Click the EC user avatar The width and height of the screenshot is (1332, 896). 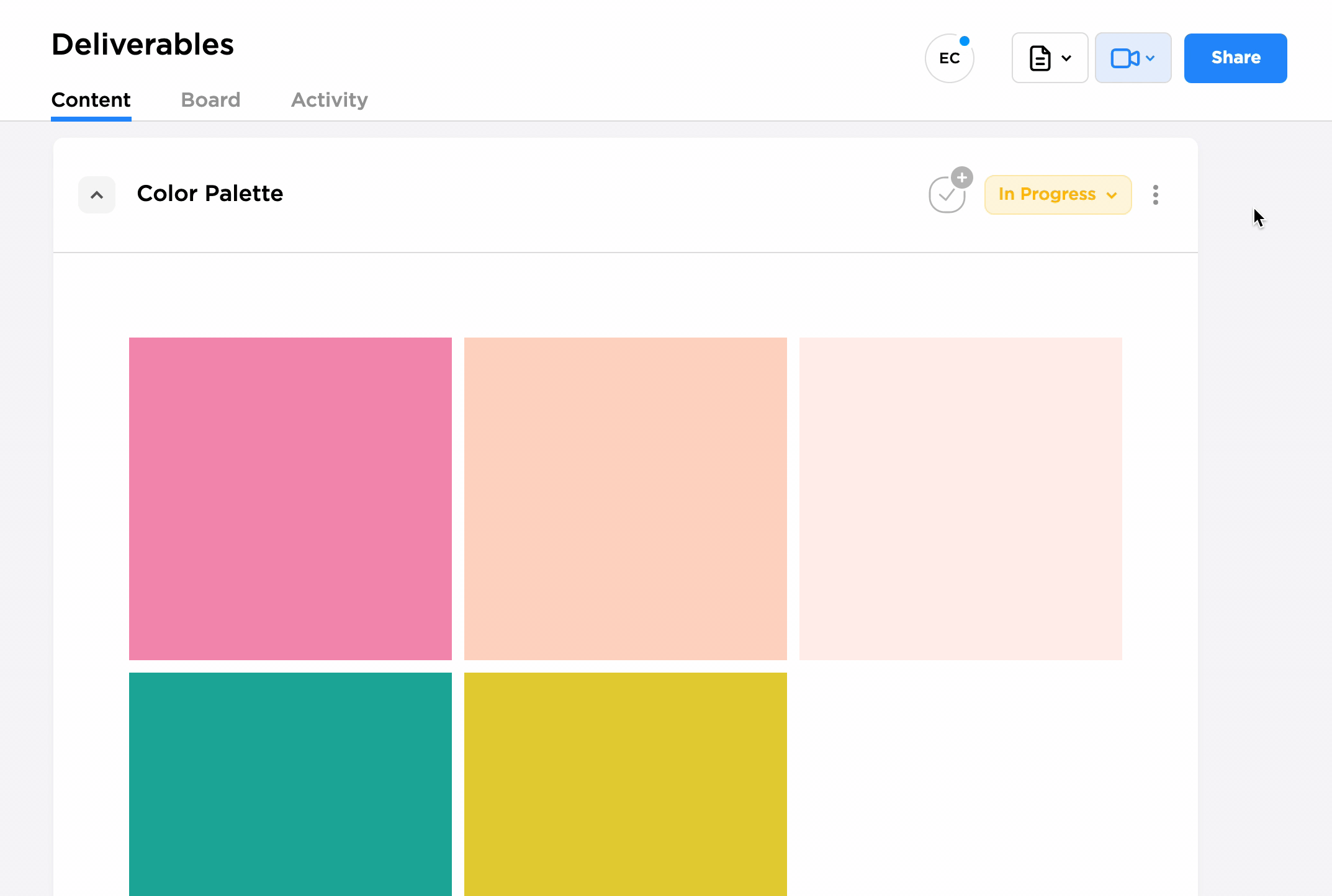click(x=948, y=58)
